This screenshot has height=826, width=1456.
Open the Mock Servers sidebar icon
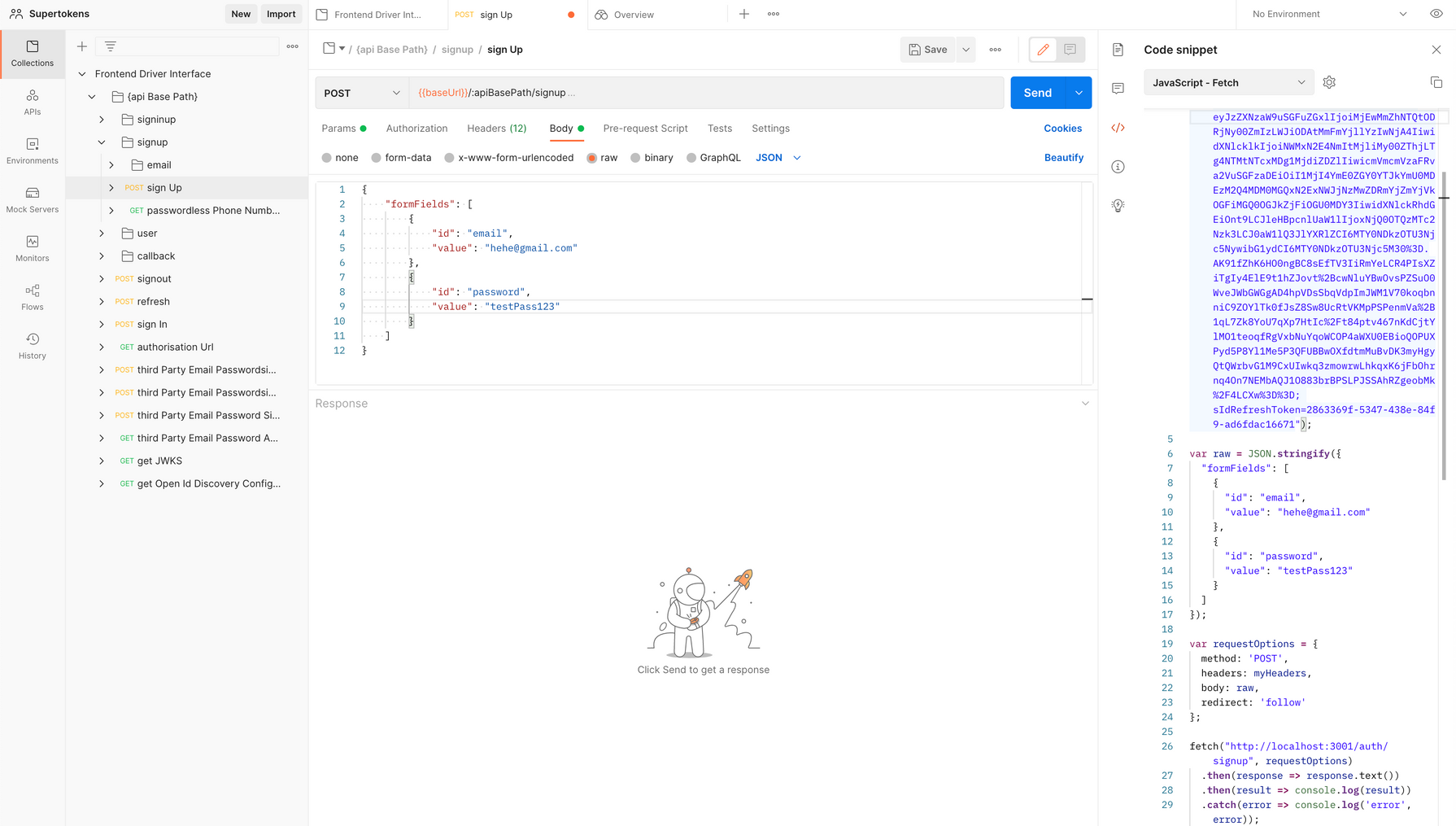click(33, 199)
